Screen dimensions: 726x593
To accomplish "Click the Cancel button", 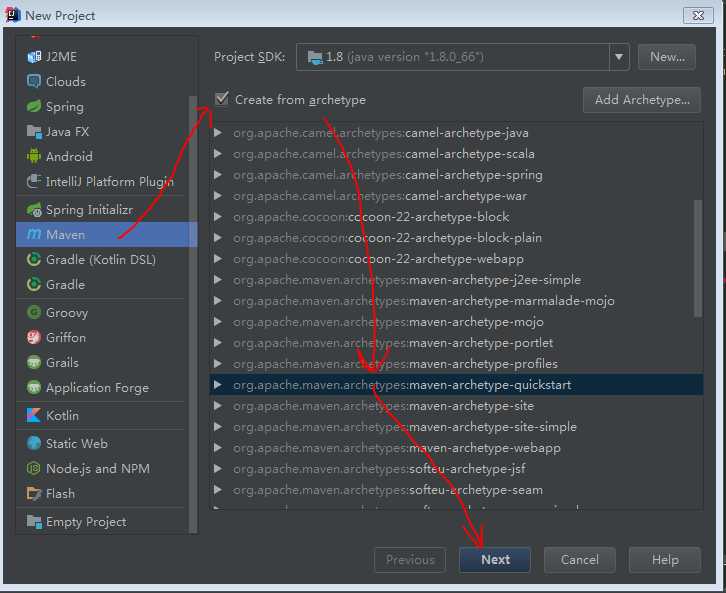I will (x=580, y=560).
